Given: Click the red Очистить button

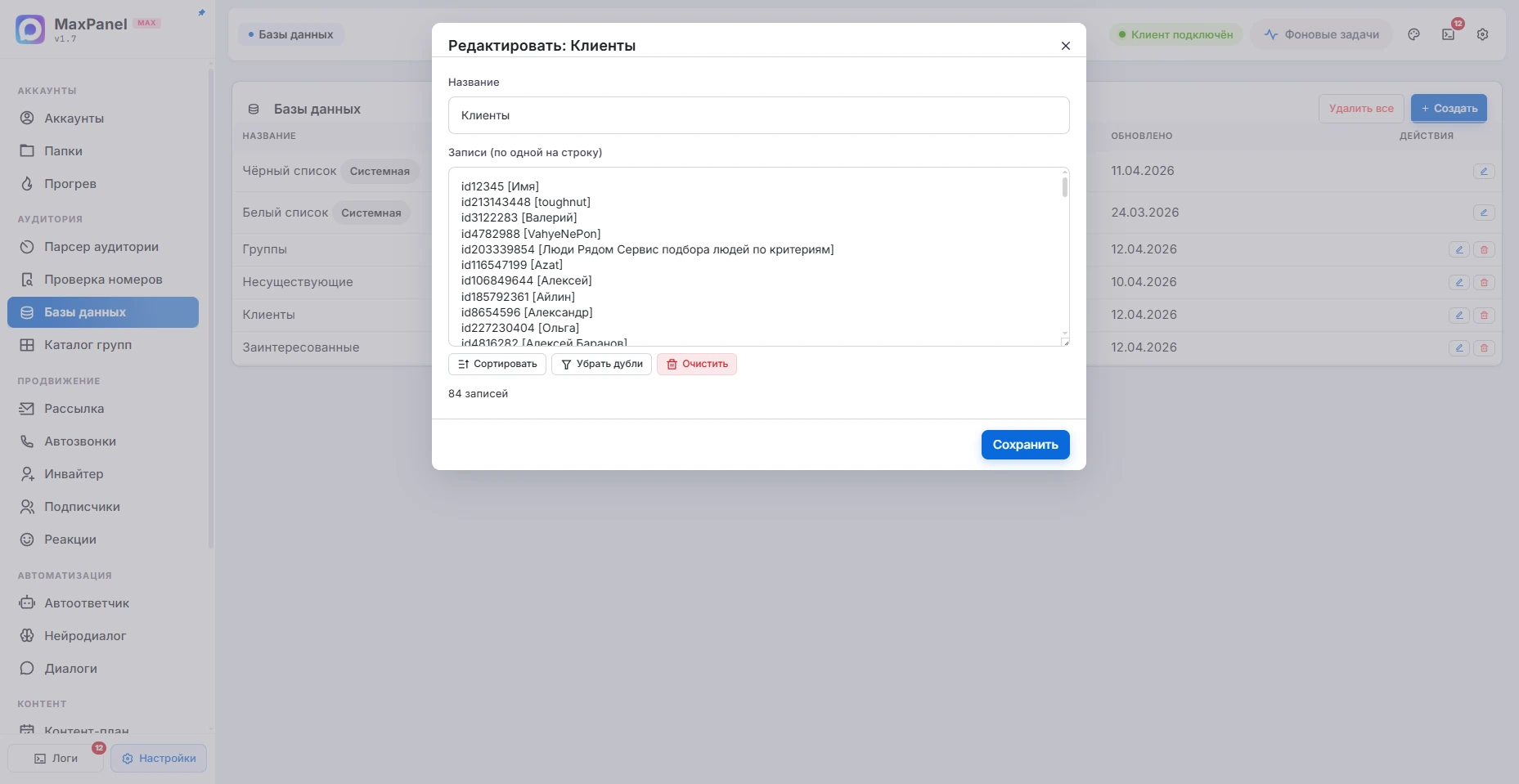Looking at the screenshot, I should pos(697,364).
